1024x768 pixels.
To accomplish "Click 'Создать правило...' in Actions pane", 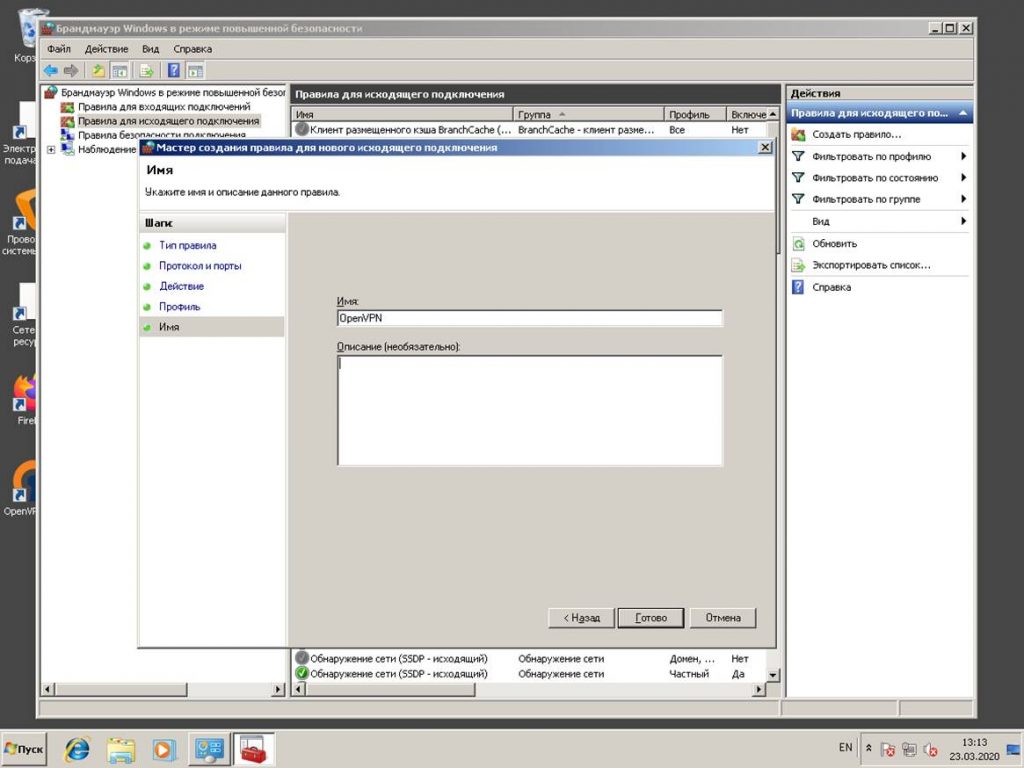I will 856,135.
